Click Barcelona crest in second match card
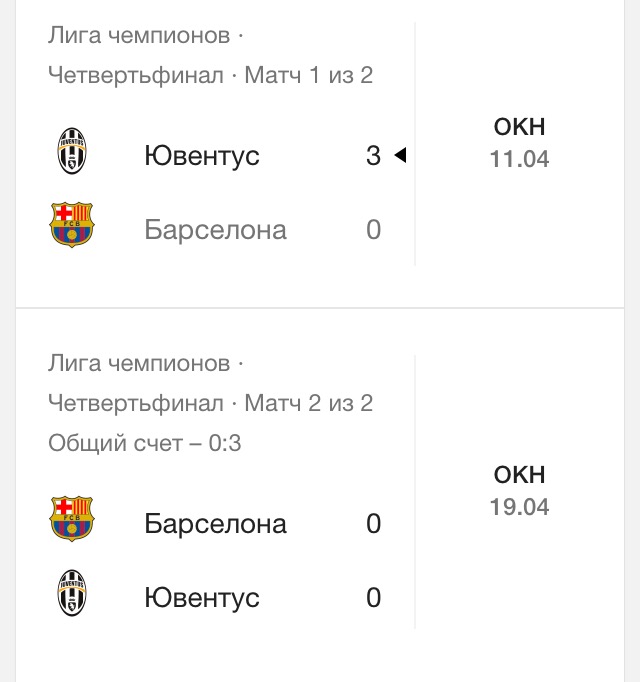640x682 pixels. click(71, 519)
